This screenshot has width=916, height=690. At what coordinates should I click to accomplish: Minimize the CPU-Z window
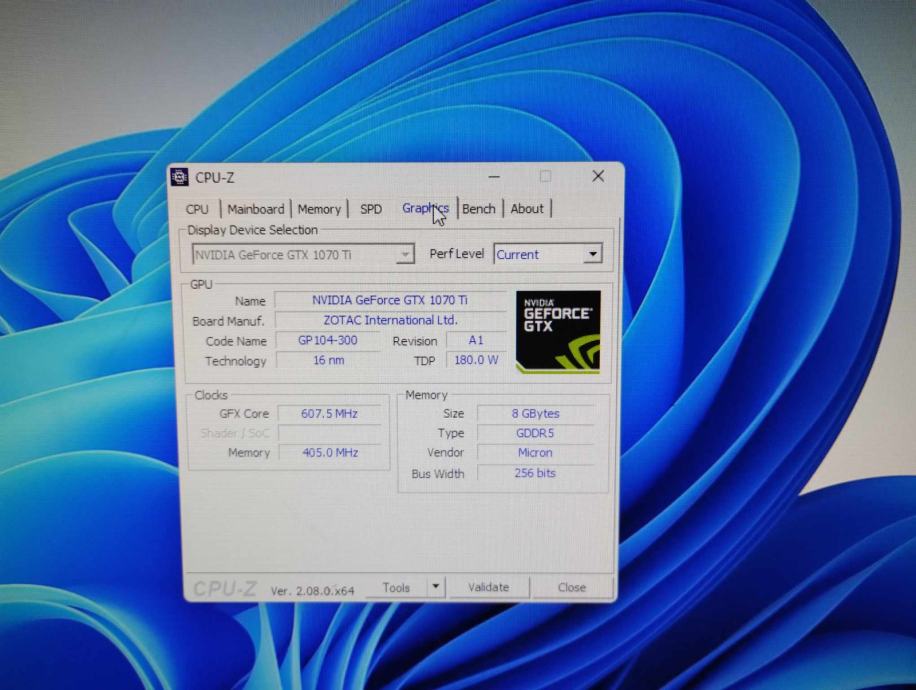(x=494, y=176)
